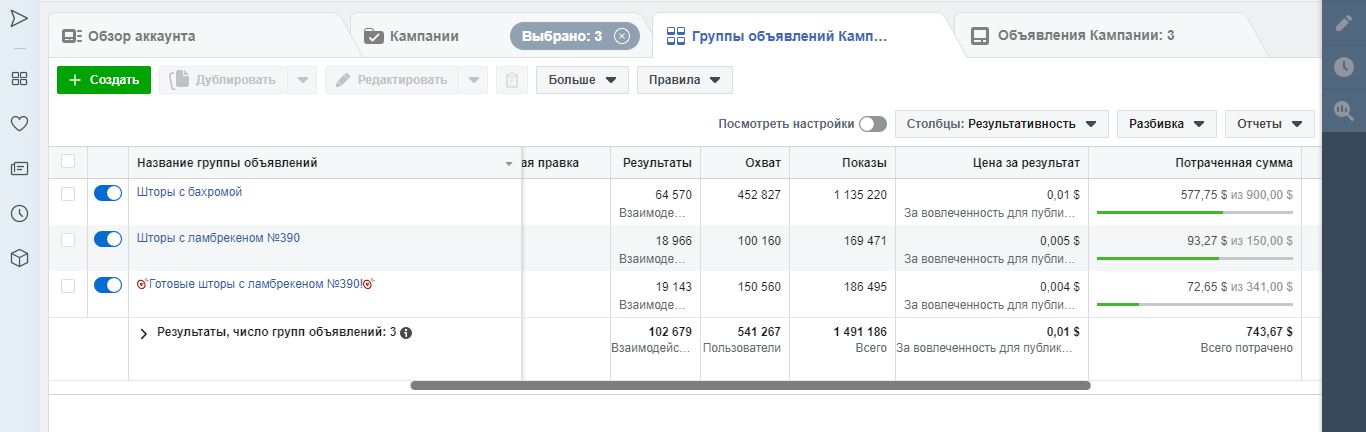1366x432 pixels.
Task: Click the delete clipboard icon button
Action: 512,80
